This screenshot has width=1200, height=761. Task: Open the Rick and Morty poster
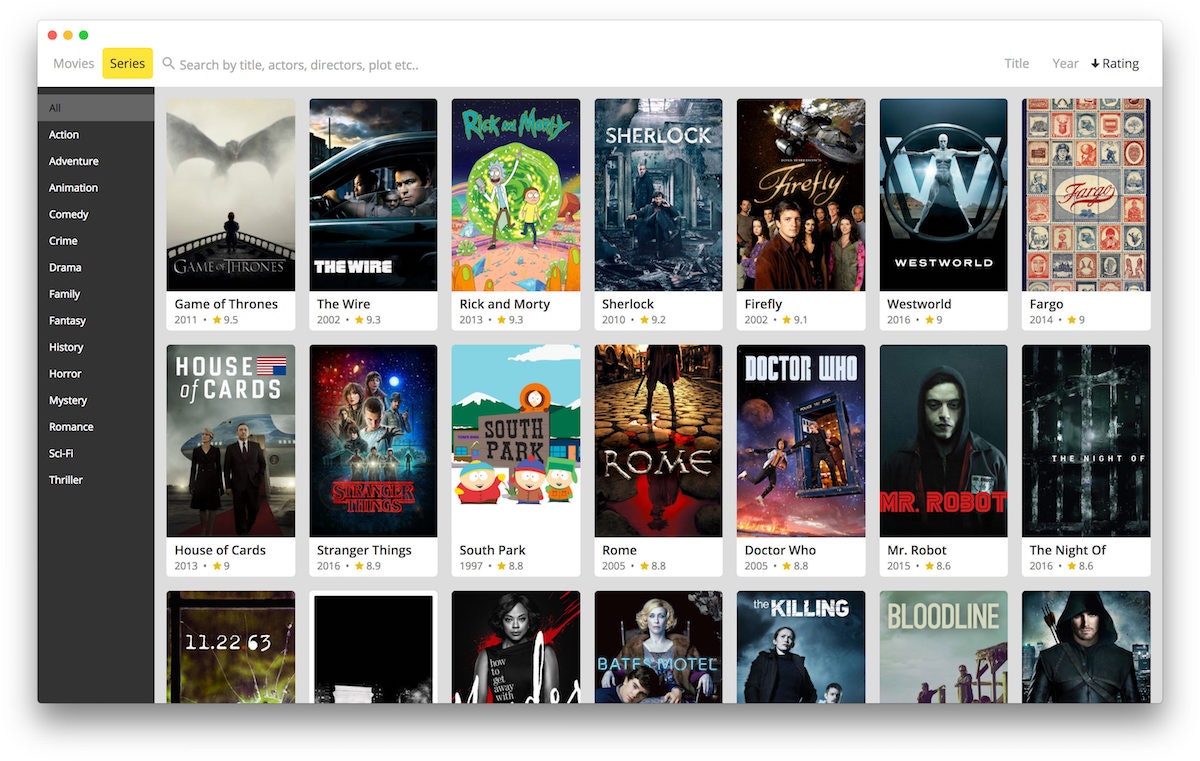(515, 193)
